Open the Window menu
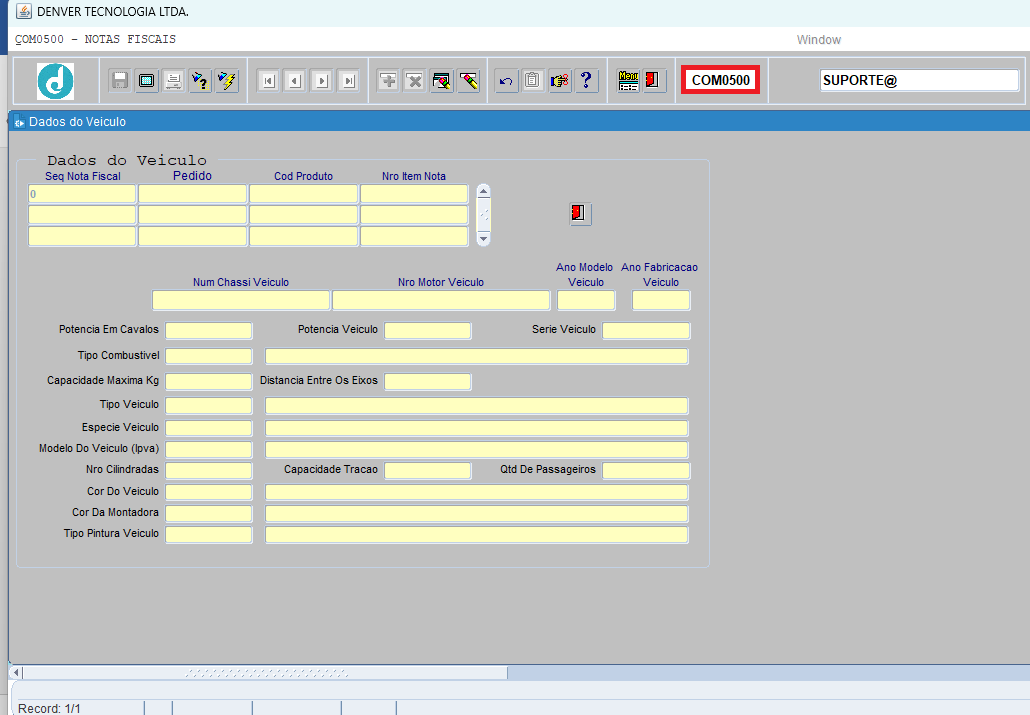This screenshot has height=715, width=1030. tap(818, 40)
